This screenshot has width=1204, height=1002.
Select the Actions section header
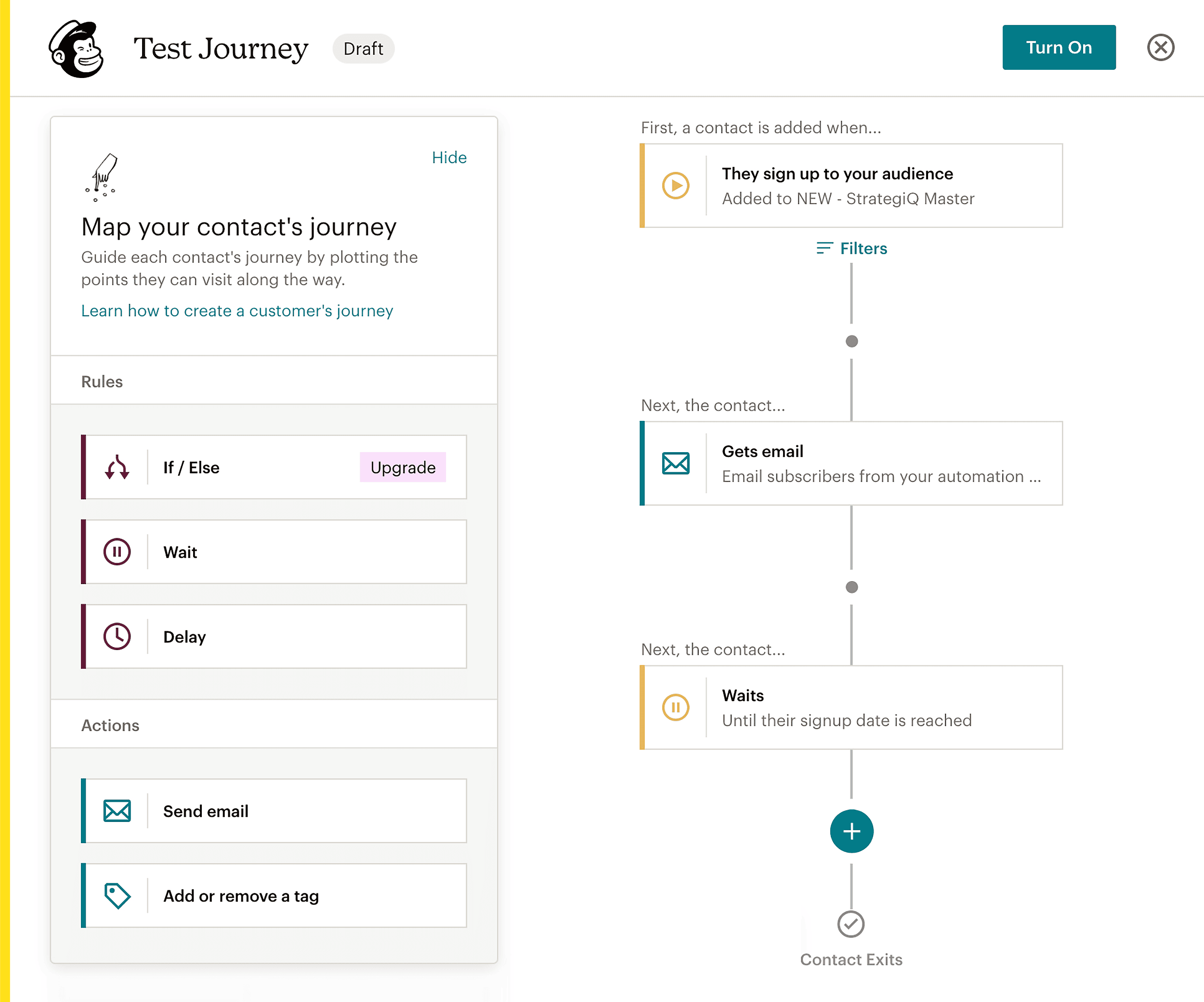(x=110, y=725)
